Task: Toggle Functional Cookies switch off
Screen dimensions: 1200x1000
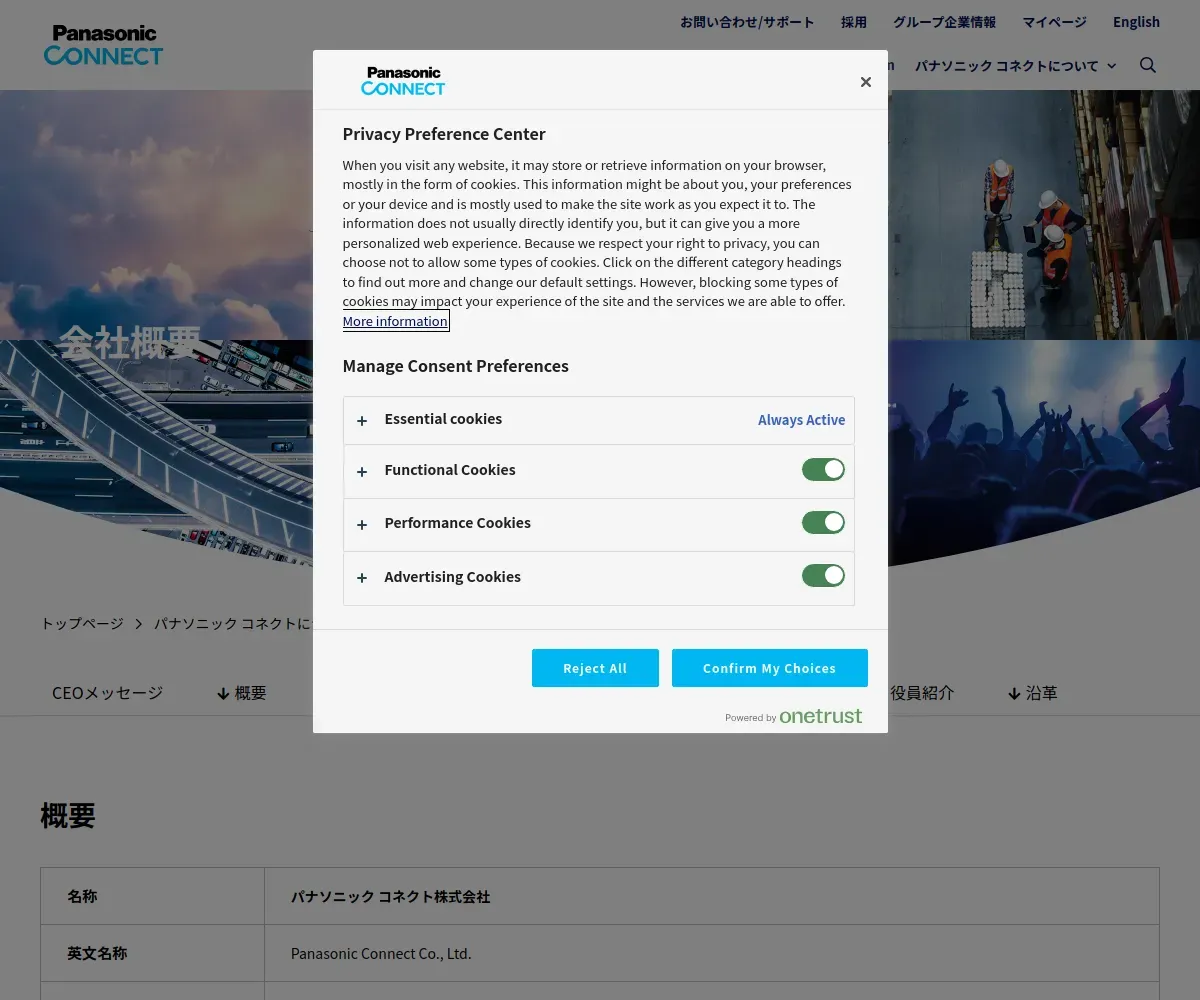Action: click(x=823, y=470)
